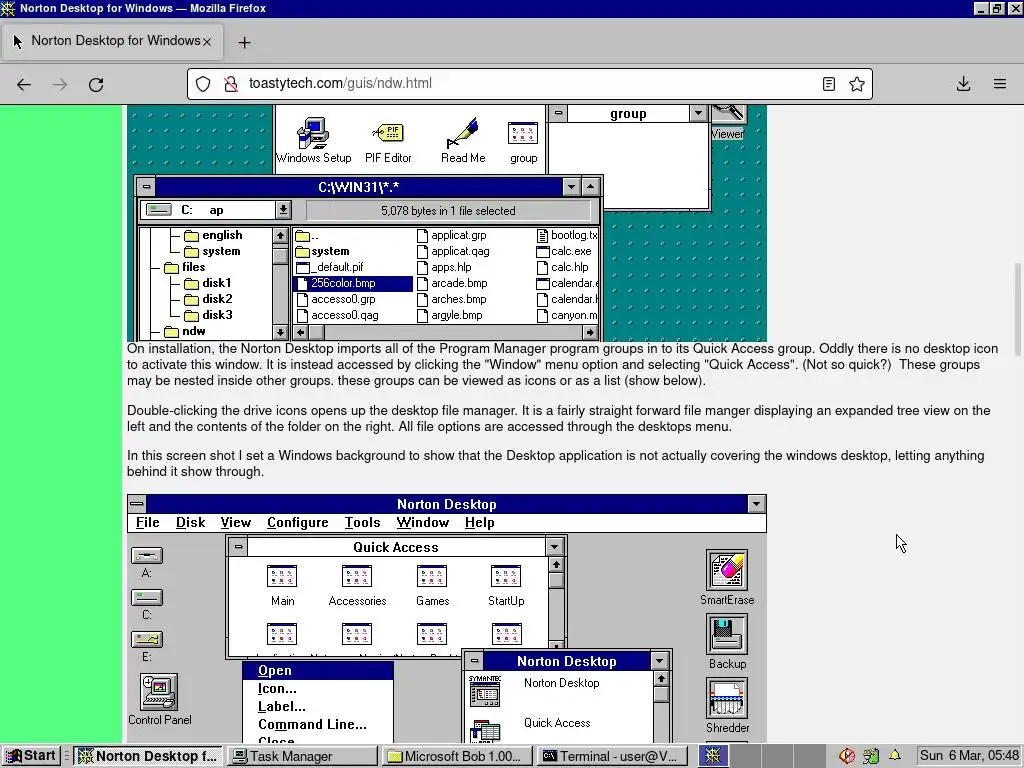The height and width of the screenshot is (768, 1024).
Task: Click folder tree scrollbar down arrow
Action: [x=280, y=332]
